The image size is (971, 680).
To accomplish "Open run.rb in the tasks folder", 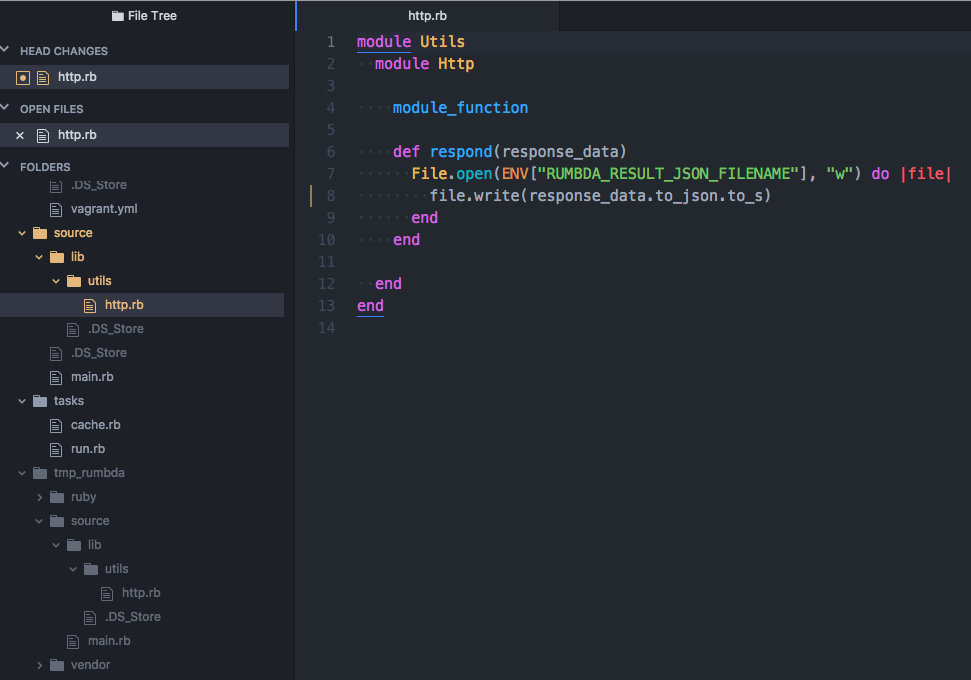I will point(88,448).
